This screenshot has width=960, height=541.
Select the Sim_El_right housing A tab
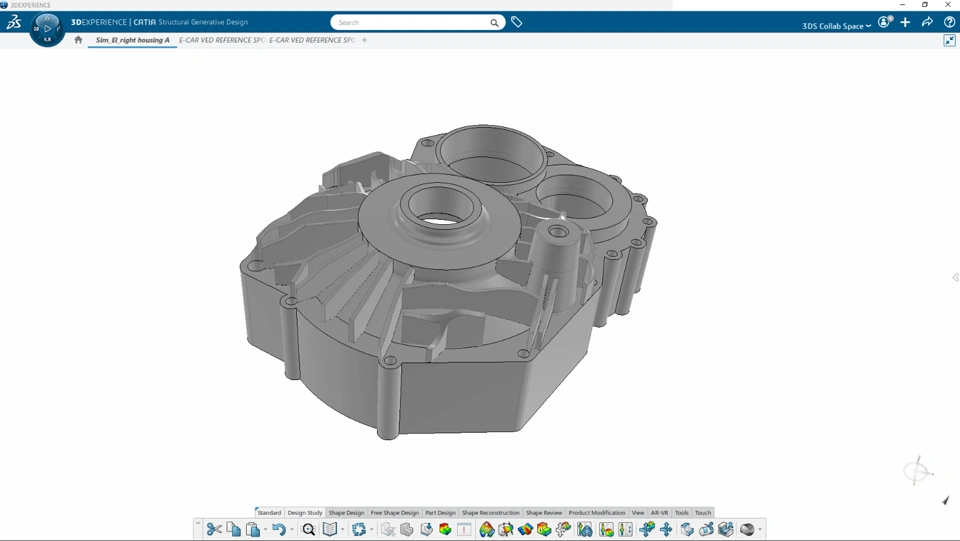point(132,40)
